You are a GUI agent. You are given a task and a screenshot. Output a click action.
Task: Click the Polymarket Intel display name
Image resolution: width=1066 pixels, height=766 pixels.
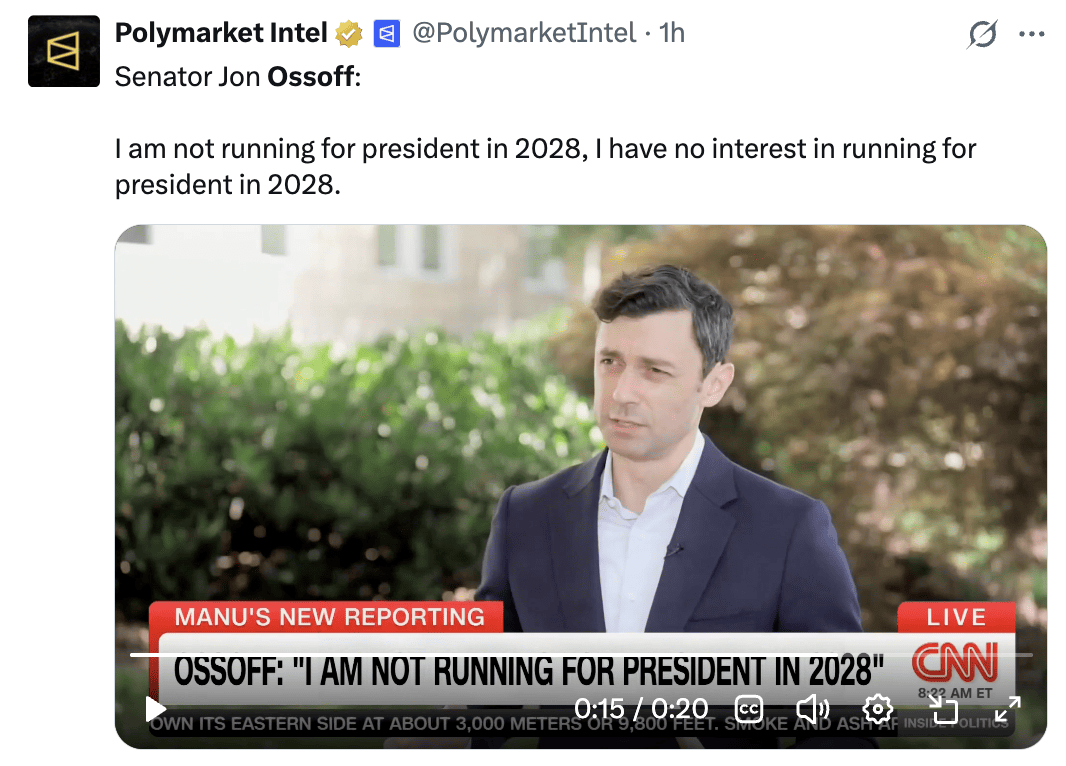[221, 33]
